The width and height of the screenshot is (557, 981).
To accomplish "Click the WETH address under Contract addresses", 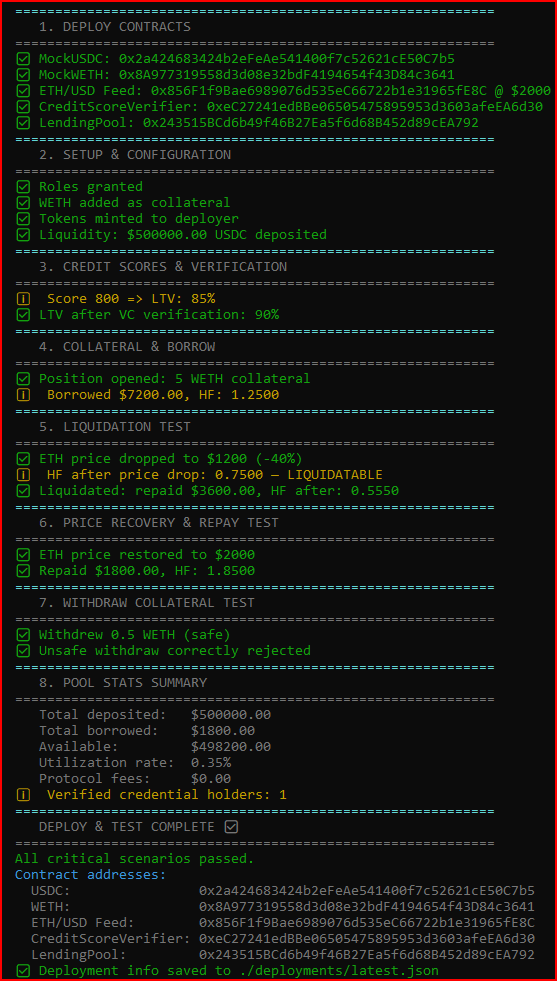I will [367, 907].
